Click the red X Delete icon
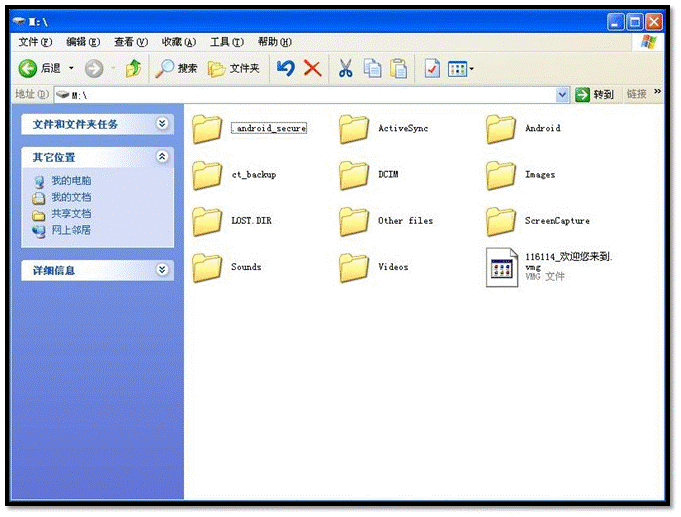 coord(312,68)
